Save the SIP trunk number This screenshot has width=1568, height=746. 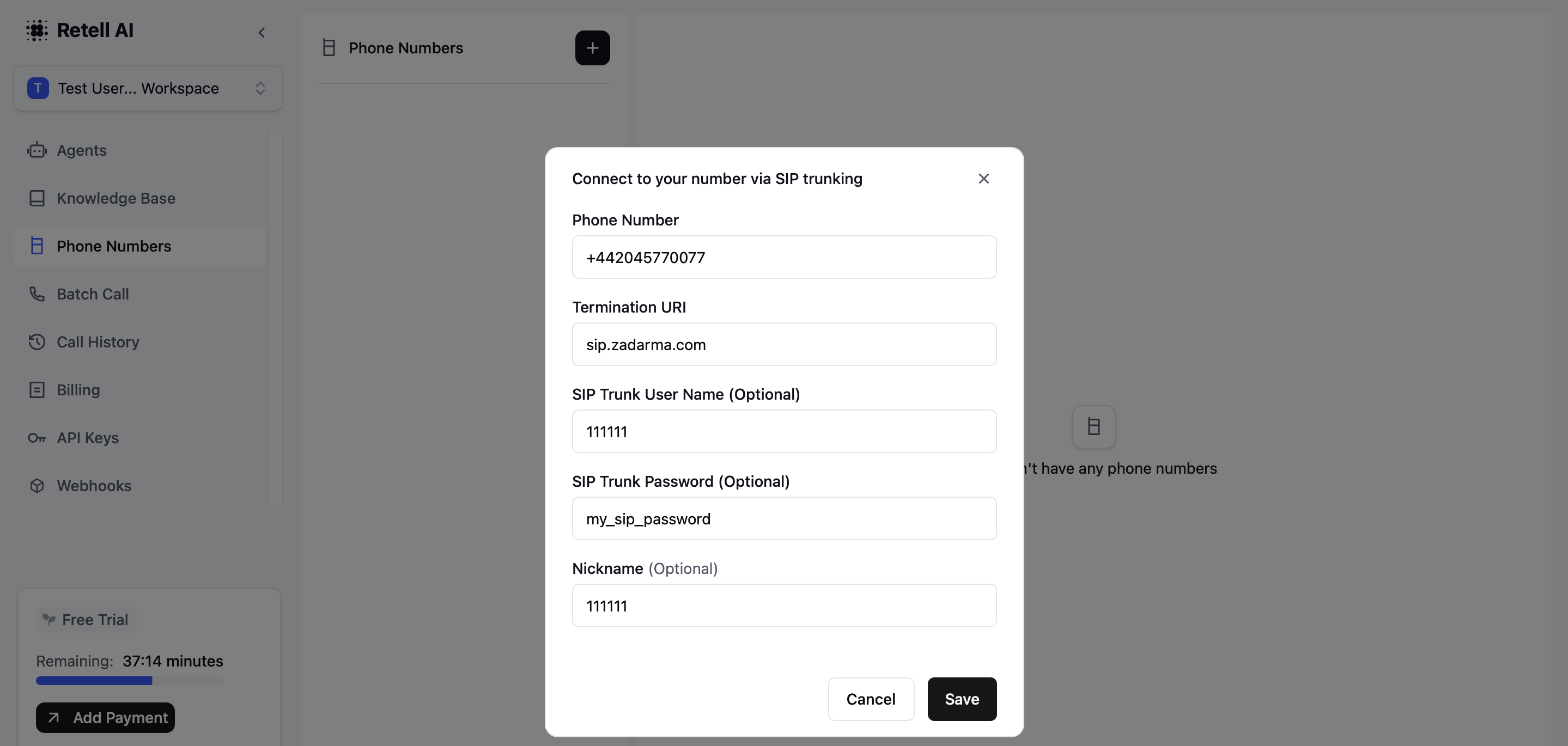[962, 699]
